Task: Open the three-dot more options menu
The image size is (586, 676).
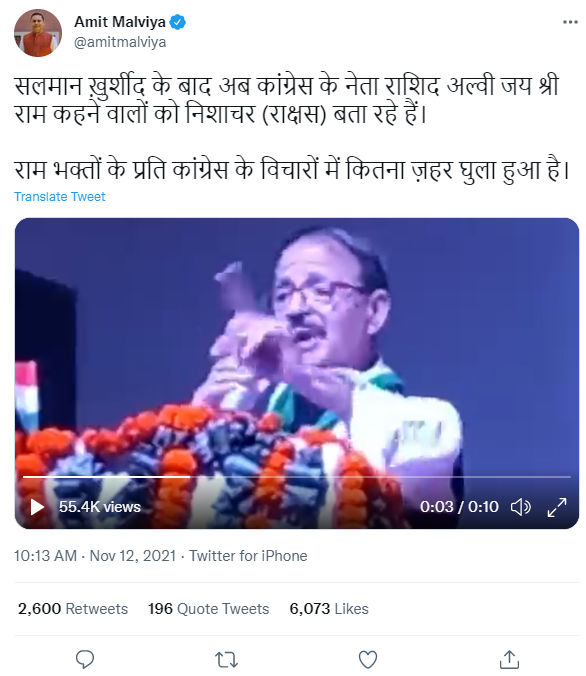Action: (570, 22)
